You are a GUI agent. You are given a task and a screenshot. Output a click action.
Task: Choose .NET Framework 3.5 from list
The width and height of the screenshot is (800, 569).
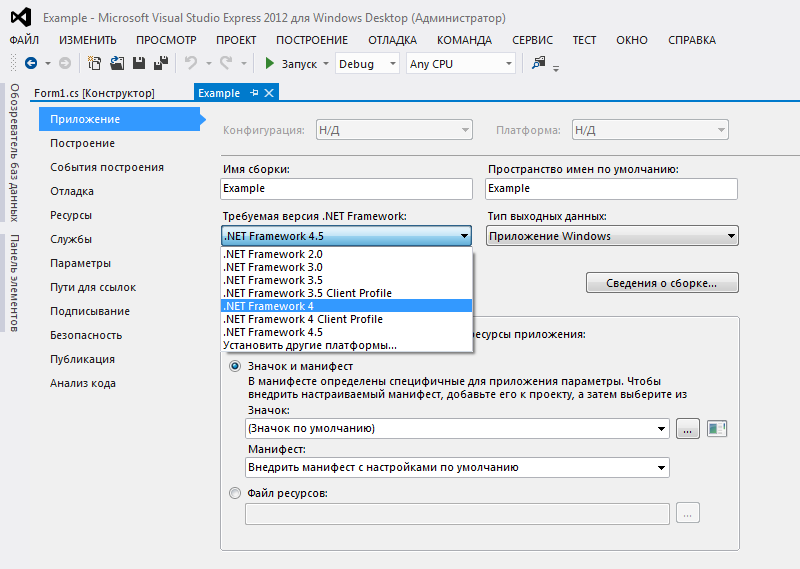346,280
